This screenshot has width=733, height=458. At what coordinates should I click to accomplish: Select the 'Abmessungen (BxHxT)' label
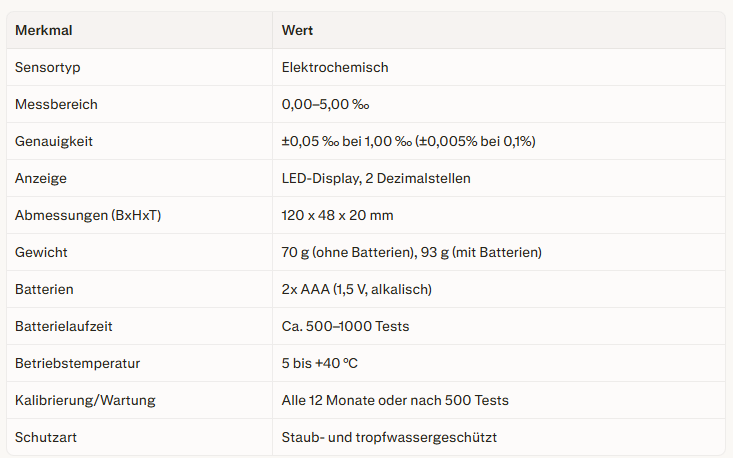coord(88,216)
